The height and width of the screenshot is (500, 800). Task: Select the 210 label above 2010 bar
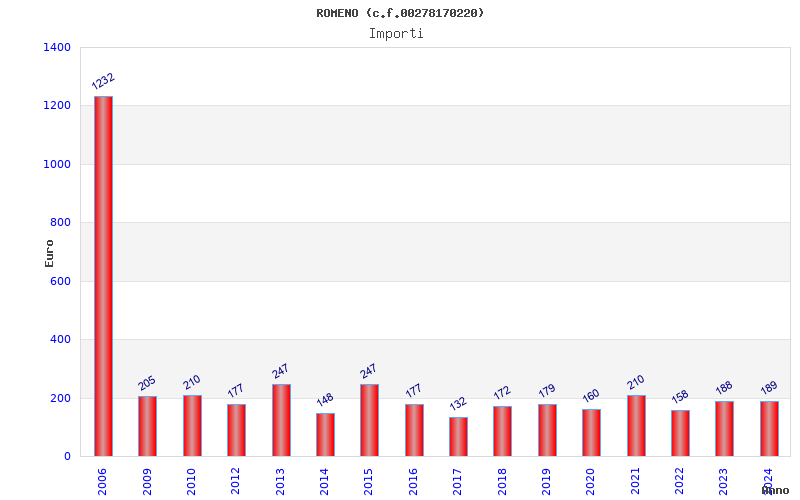(192, 382)
